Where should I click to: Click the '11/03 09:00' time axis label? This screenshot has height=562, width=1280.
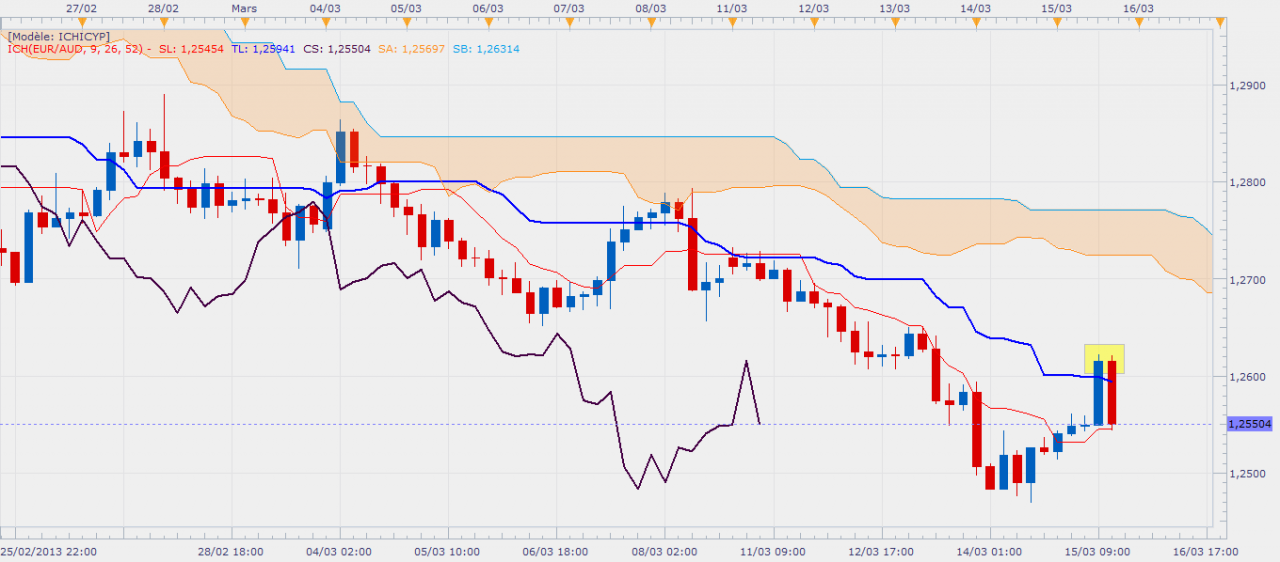(774, 551)
